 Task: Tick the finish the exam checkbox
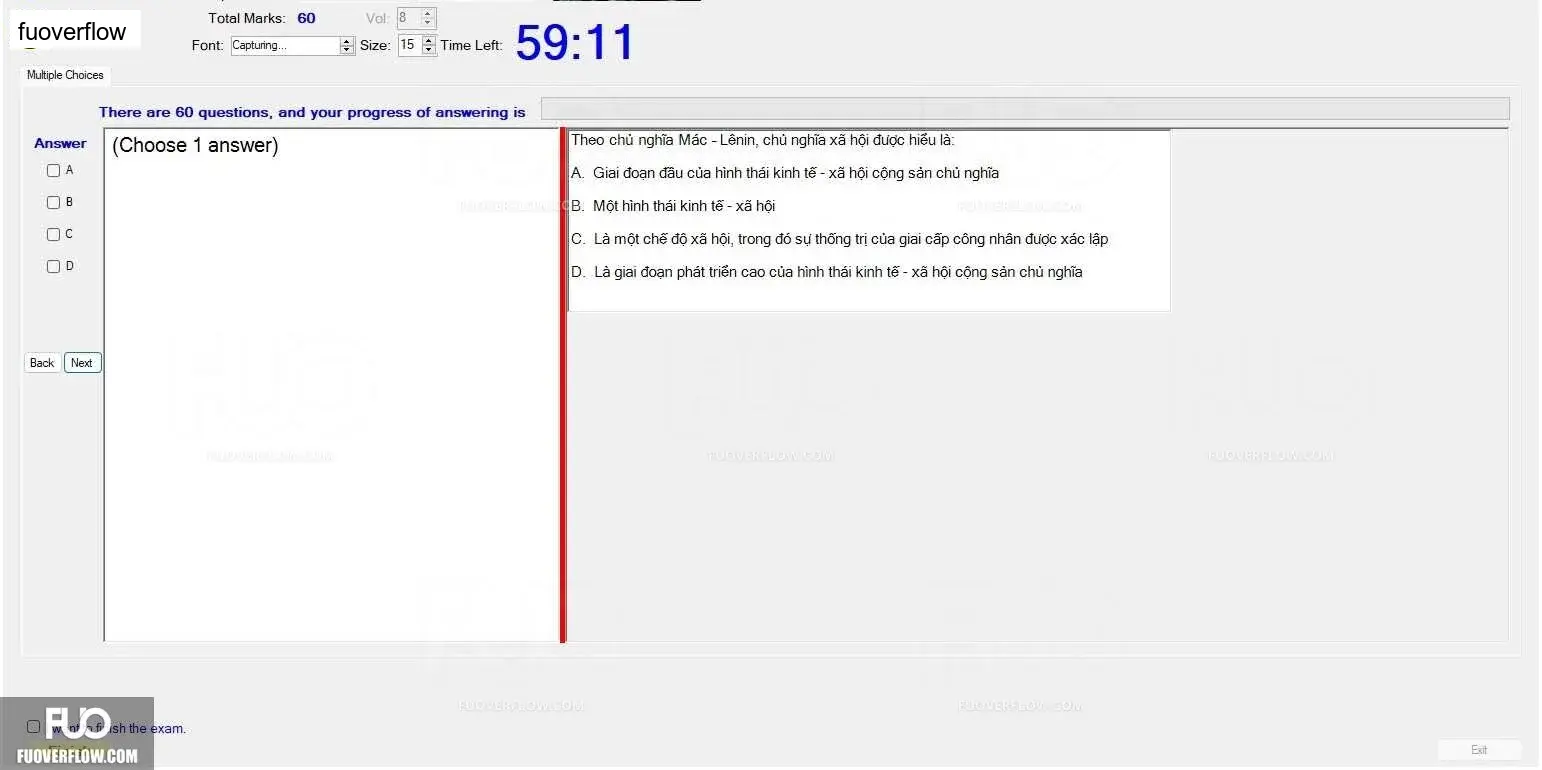coord(33,727)
